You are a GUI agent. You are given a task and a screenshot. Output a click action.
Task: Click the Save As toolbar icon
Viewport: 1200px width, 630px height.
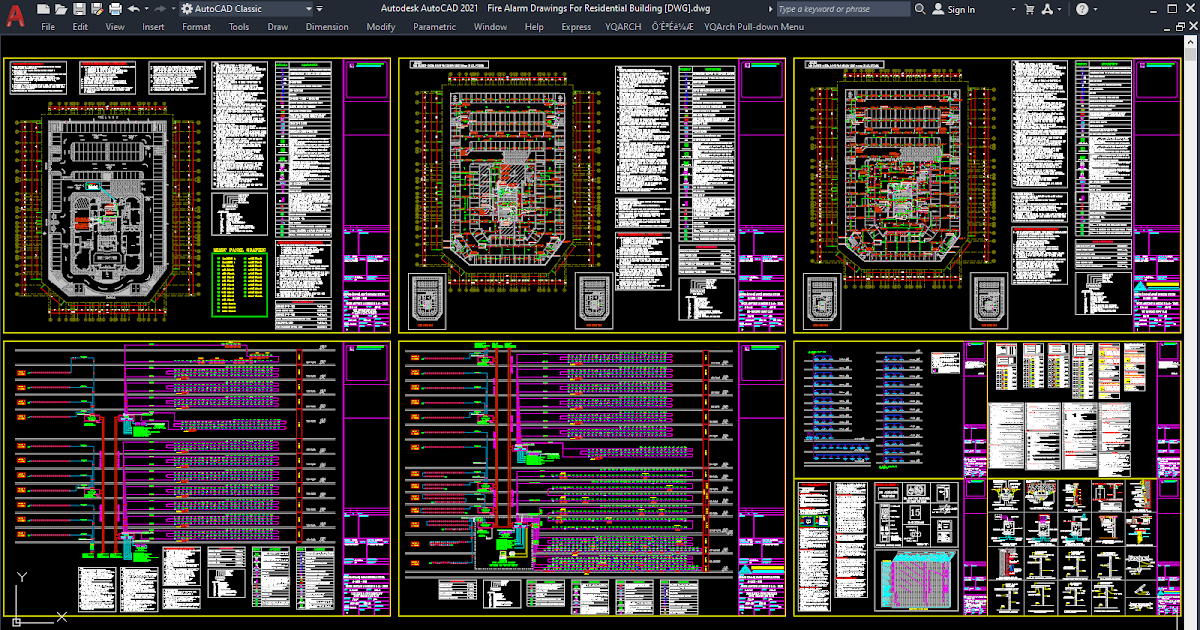point(96,10)
